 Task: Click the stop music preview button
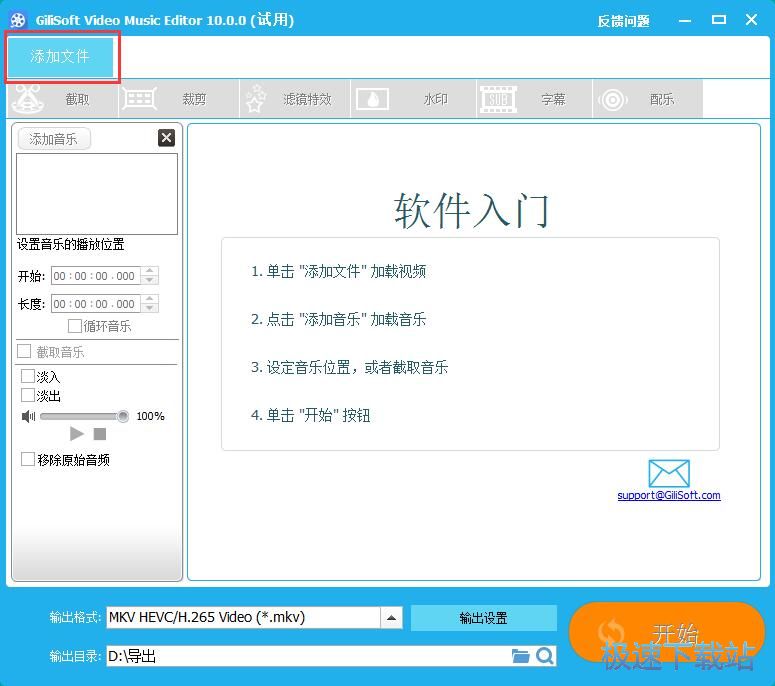pyautogui.click(x=100, y=434)
